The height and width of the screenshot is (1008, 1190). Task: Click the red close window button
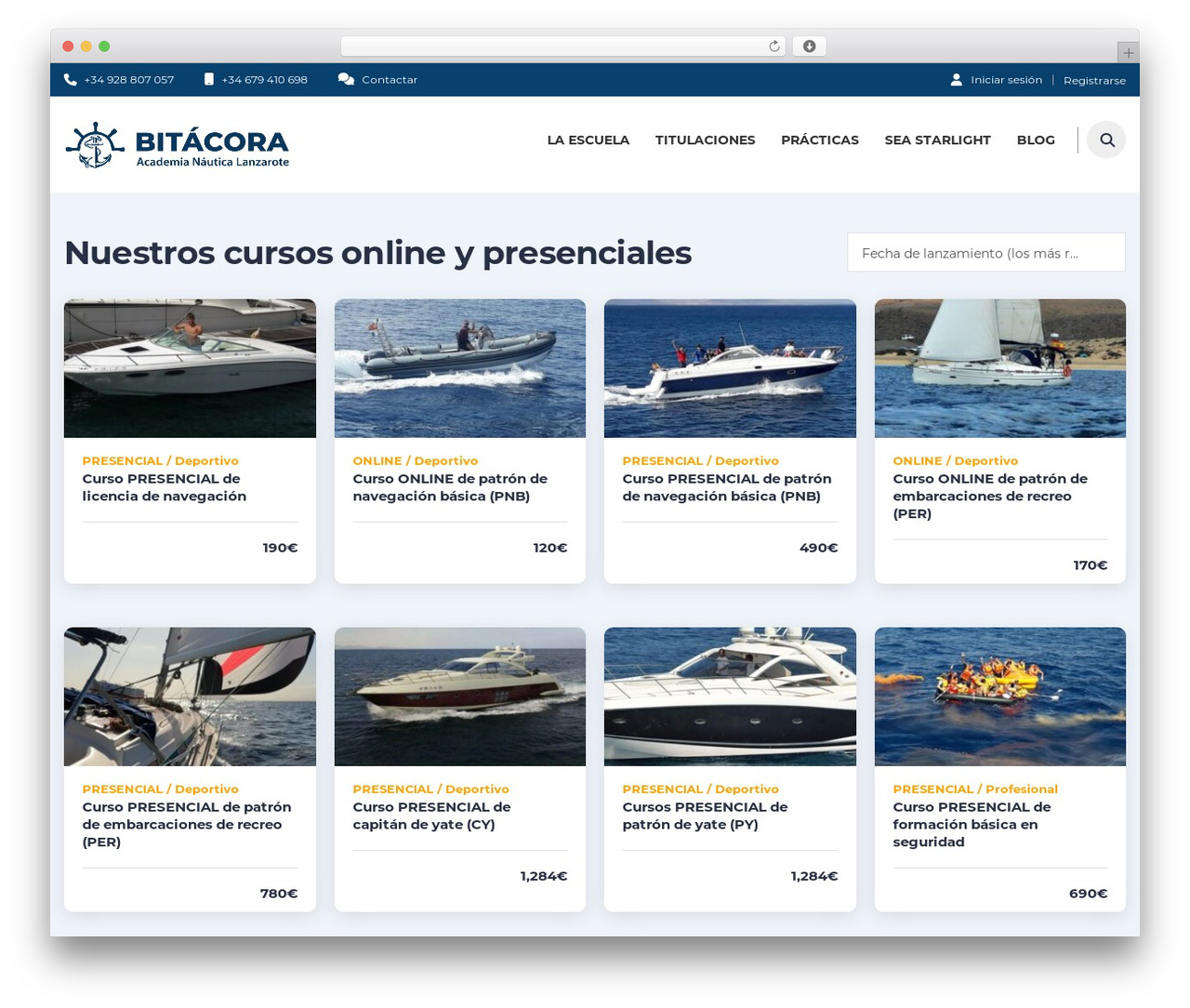pos(68,46)
